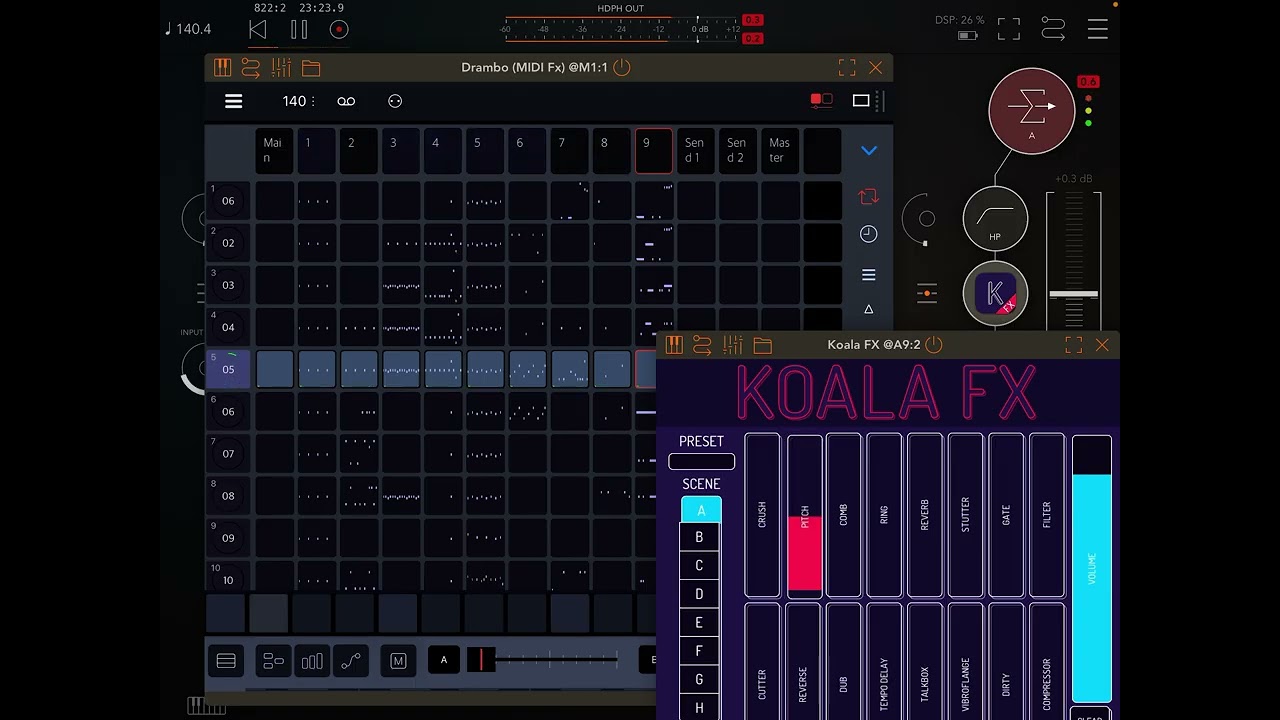Click AUM fullscreen brackets icon near DSP

(x=1009, y=29)
